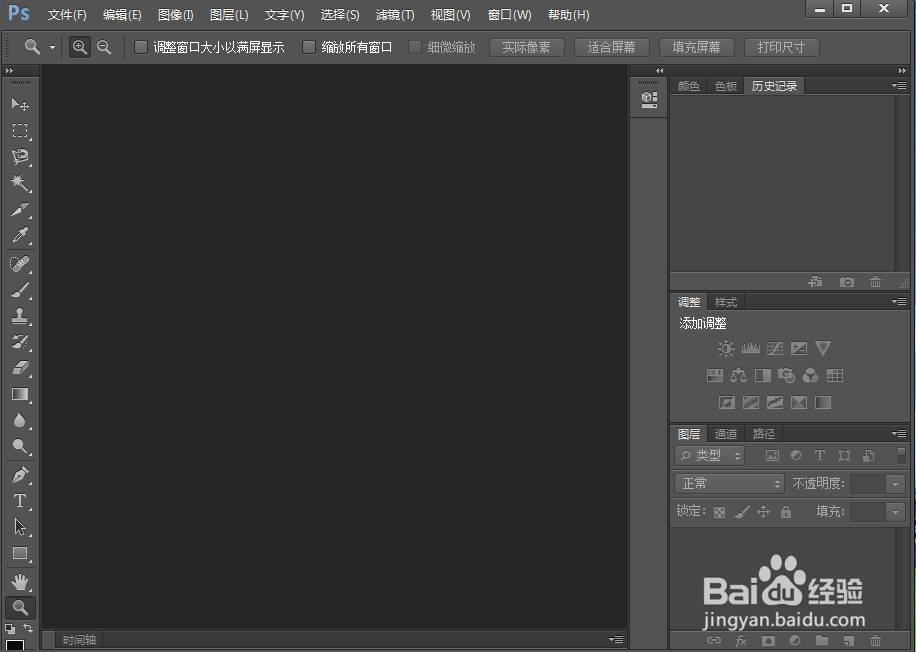Open the 不透明度 opacity dropdown arrow
Image resolution: width=916 pixels, height=652 pixels.
click(895, 484)
